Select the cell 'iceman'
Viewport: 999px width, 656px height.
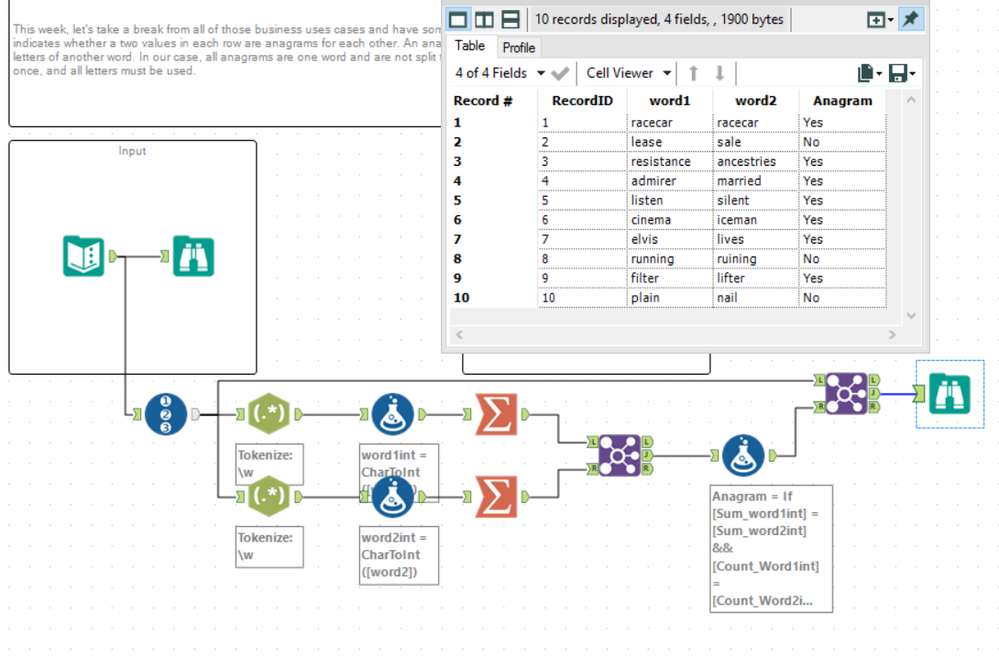(x=756, y=220)
